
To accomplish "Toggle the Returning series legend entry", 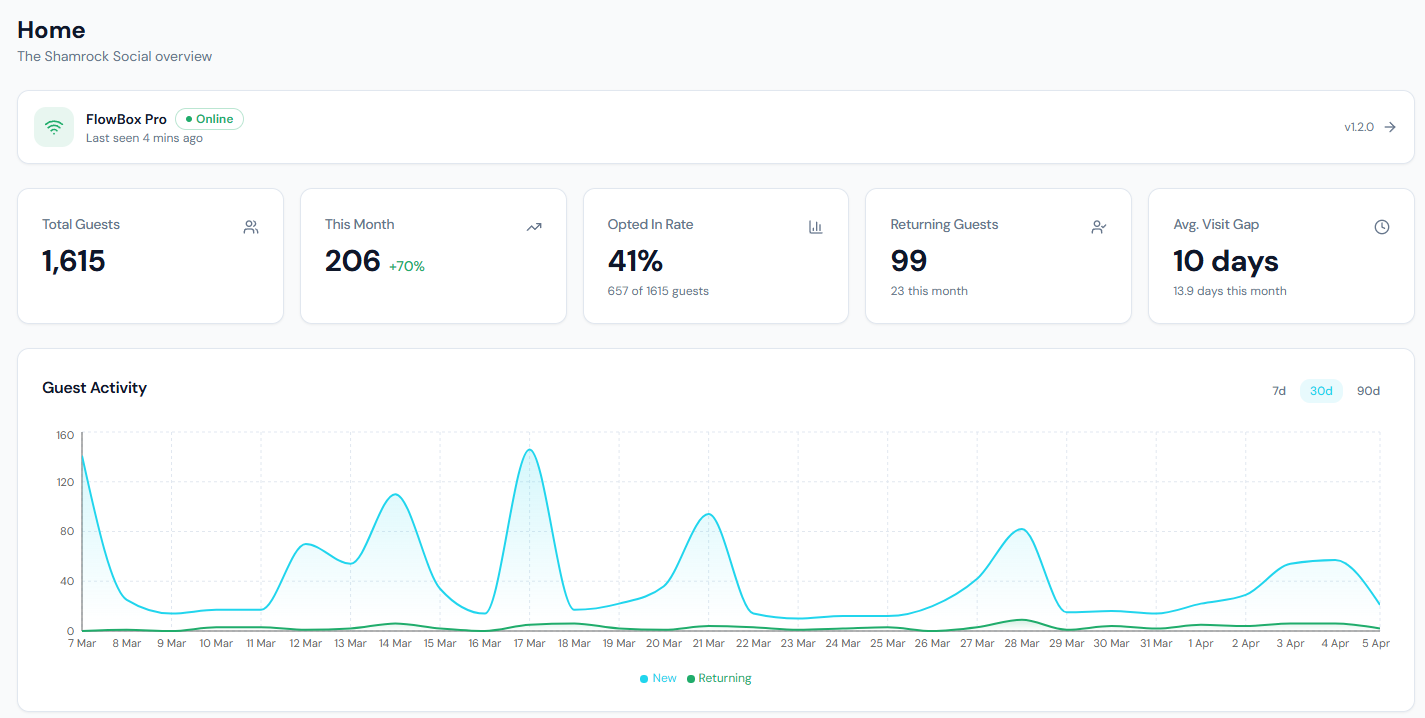I will 719,678.
